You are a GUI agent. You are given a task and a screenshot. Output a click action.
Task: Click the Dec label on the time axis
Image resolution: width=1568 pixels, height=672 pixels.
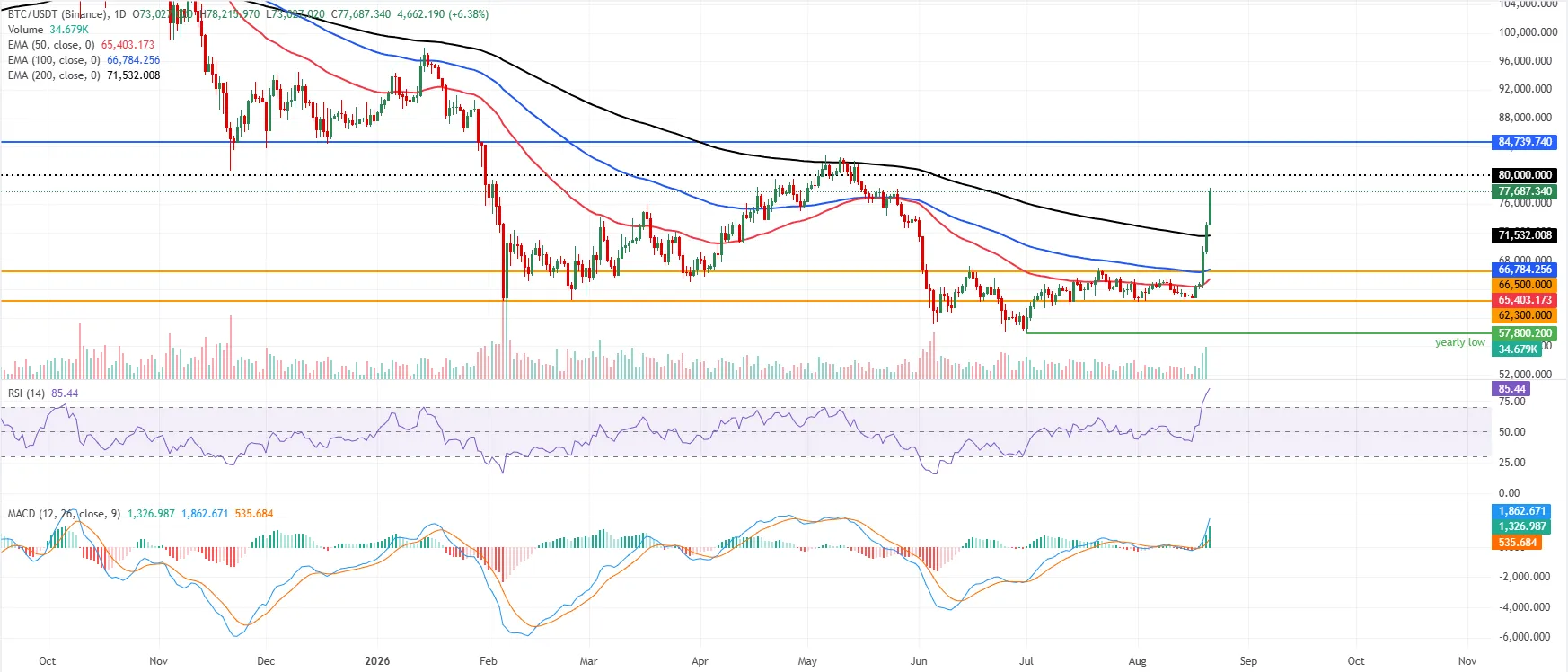pos(266,661)
